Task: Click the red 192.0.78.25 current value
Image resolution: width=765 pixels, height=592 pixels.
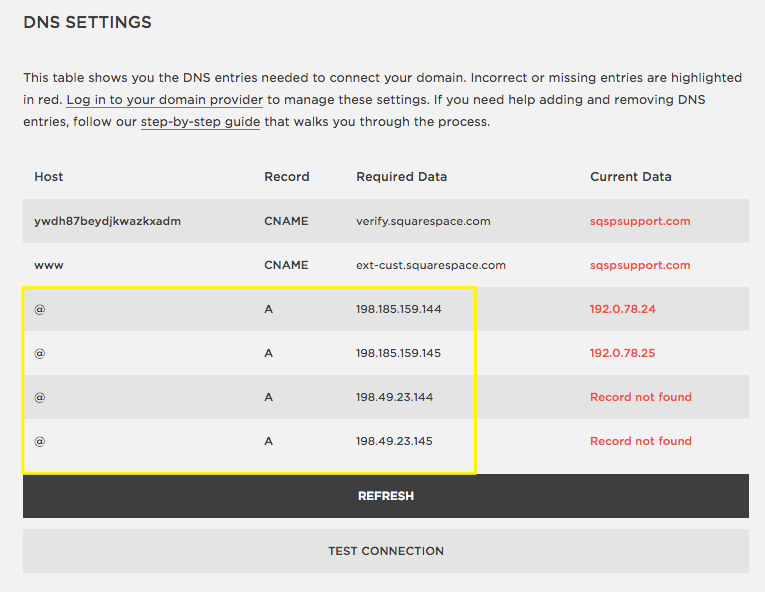Action: tap(622, 353)
